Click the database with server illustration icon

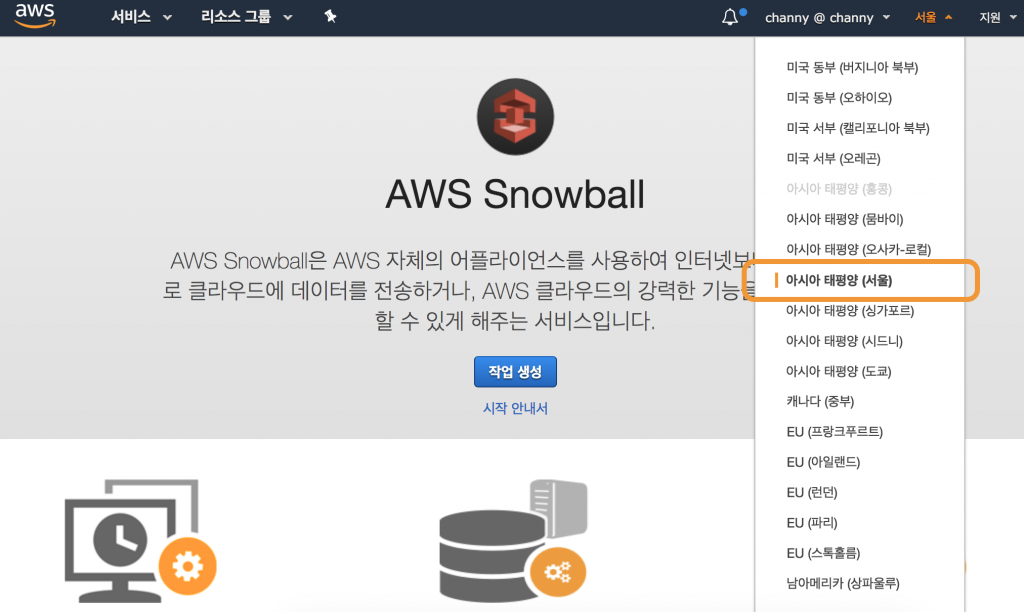tap(513, 541)
